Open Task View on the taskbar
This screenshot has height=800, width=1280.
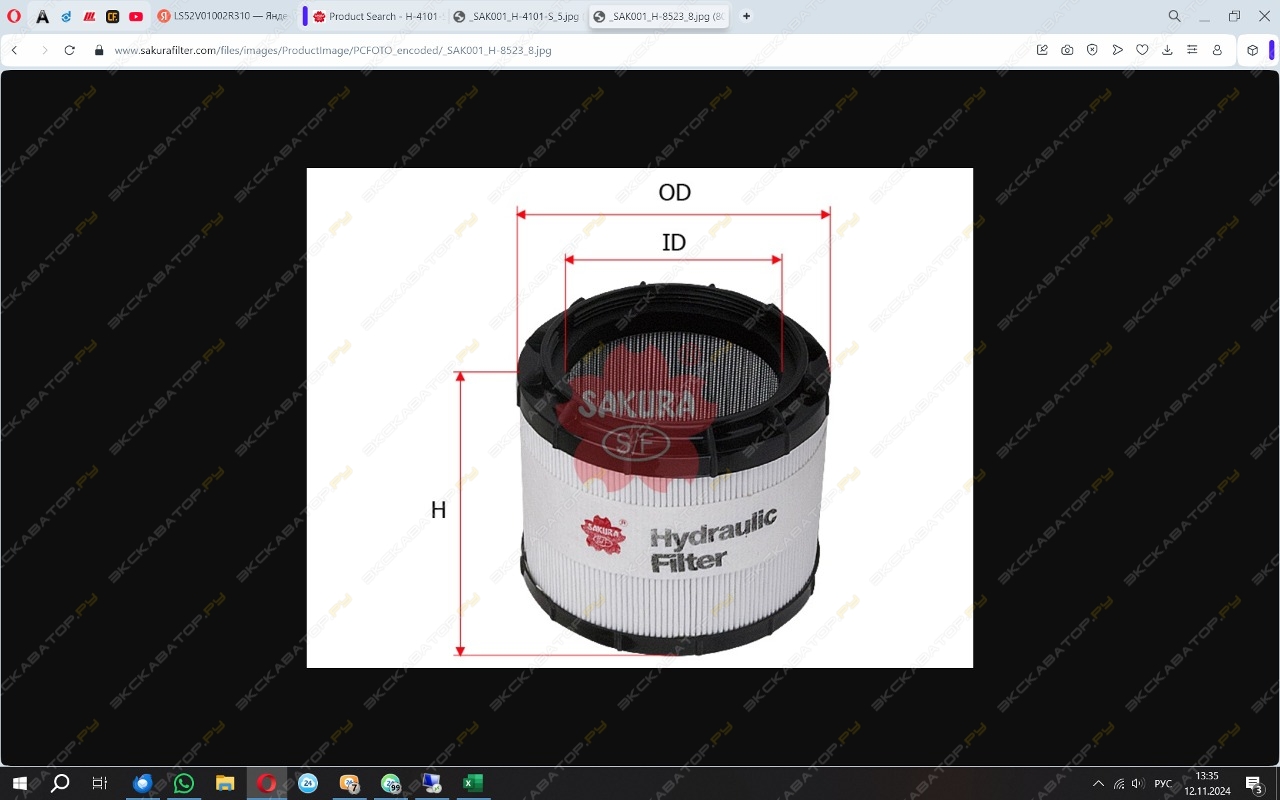100,783
